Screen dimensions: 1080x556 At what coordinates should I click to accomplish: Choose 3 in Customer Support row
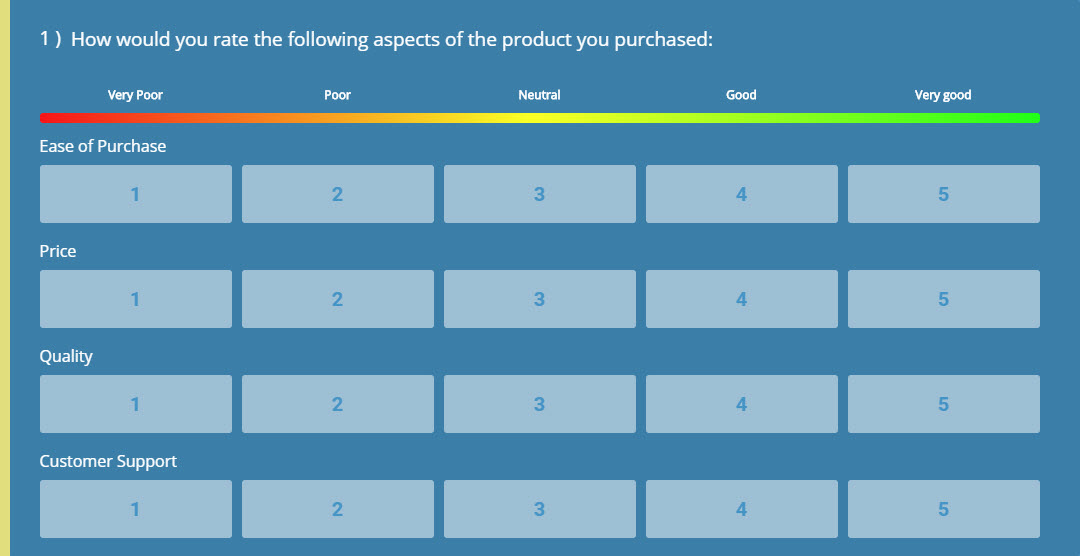(539, 509)
